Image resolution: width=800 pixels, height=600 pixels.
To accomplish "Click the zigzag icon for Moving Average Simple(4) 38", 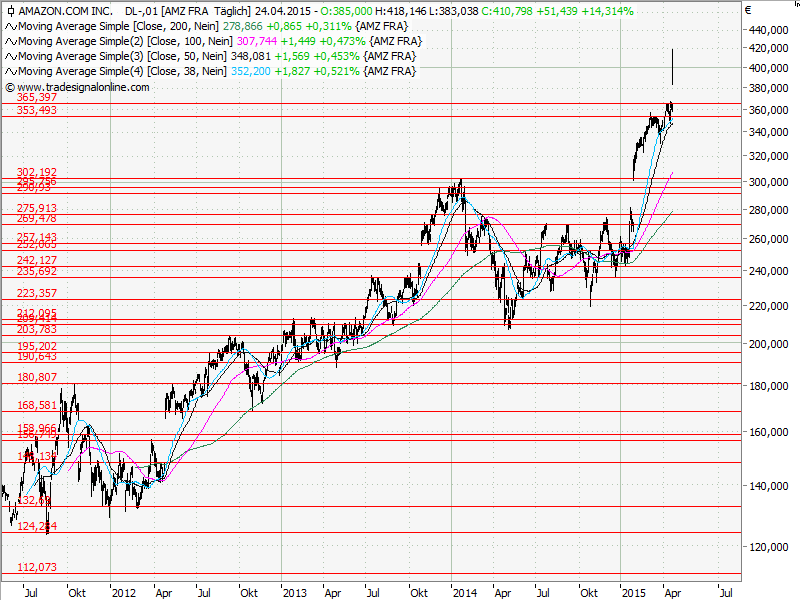I will click(11, 71).
